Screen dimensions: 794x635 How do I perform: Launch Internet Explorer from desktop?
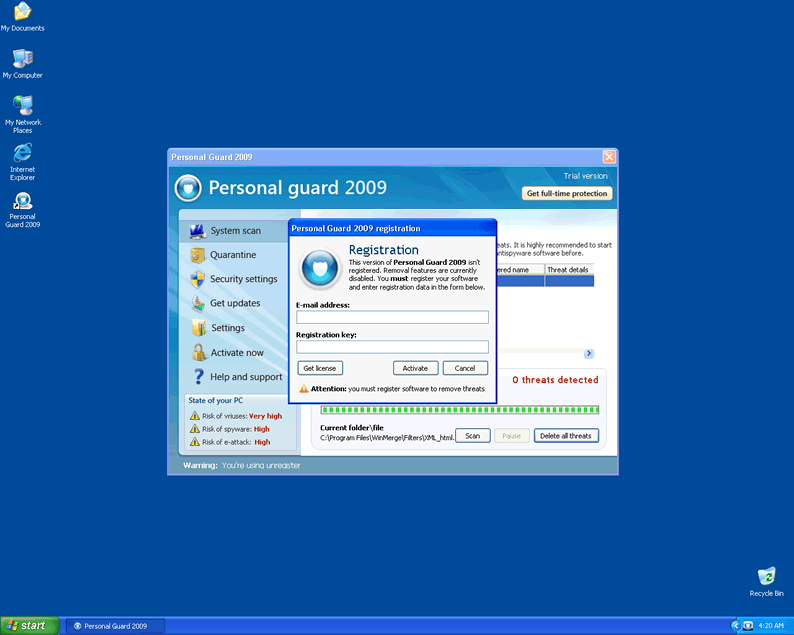pos(22,153)
